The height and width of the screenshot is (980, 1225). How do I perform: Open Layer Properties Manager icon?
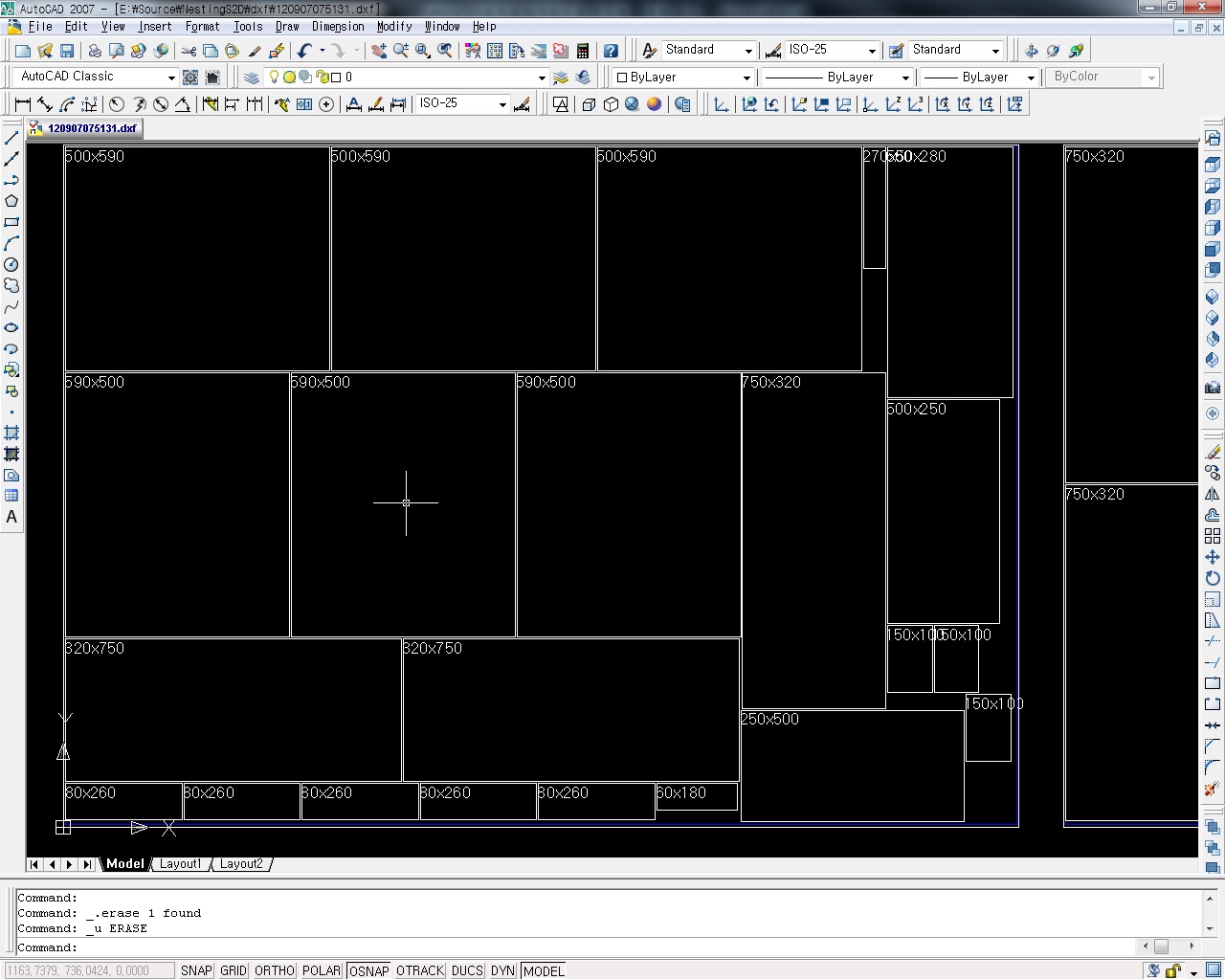coord(252,77)
